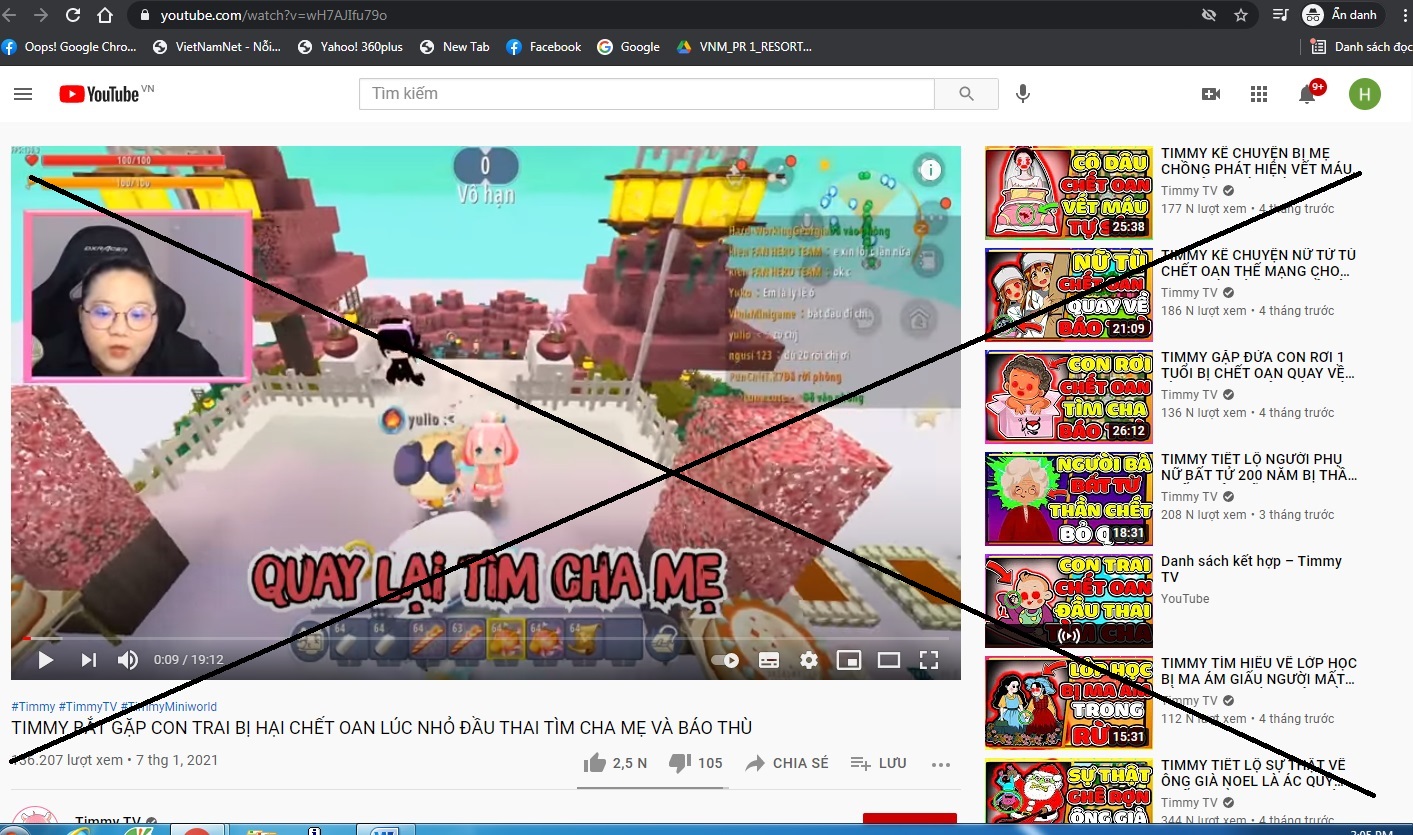
Task: Click the #TimmyTV hashtag link
Action: 88,707
